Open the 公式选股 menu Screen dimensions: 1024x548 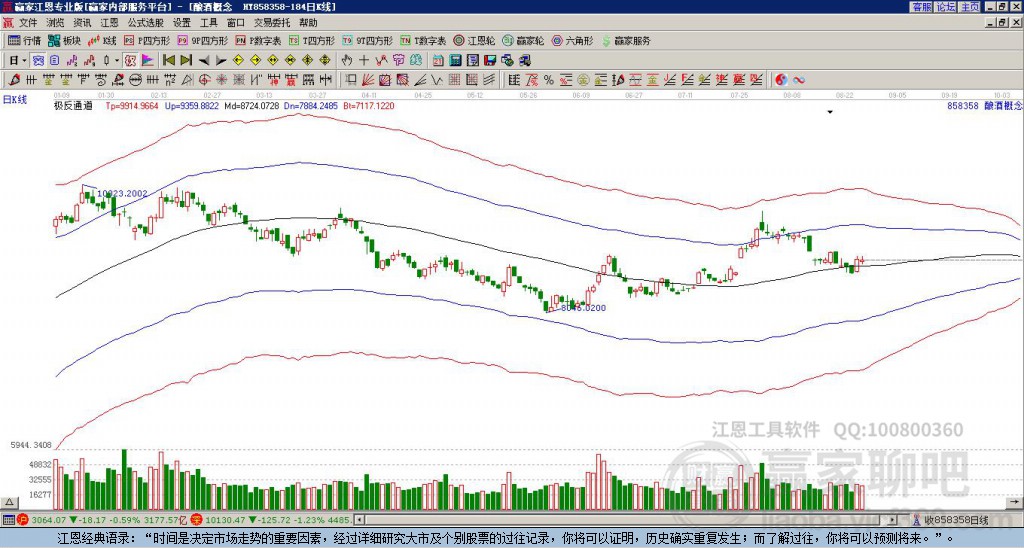click(x=146, y=23)
